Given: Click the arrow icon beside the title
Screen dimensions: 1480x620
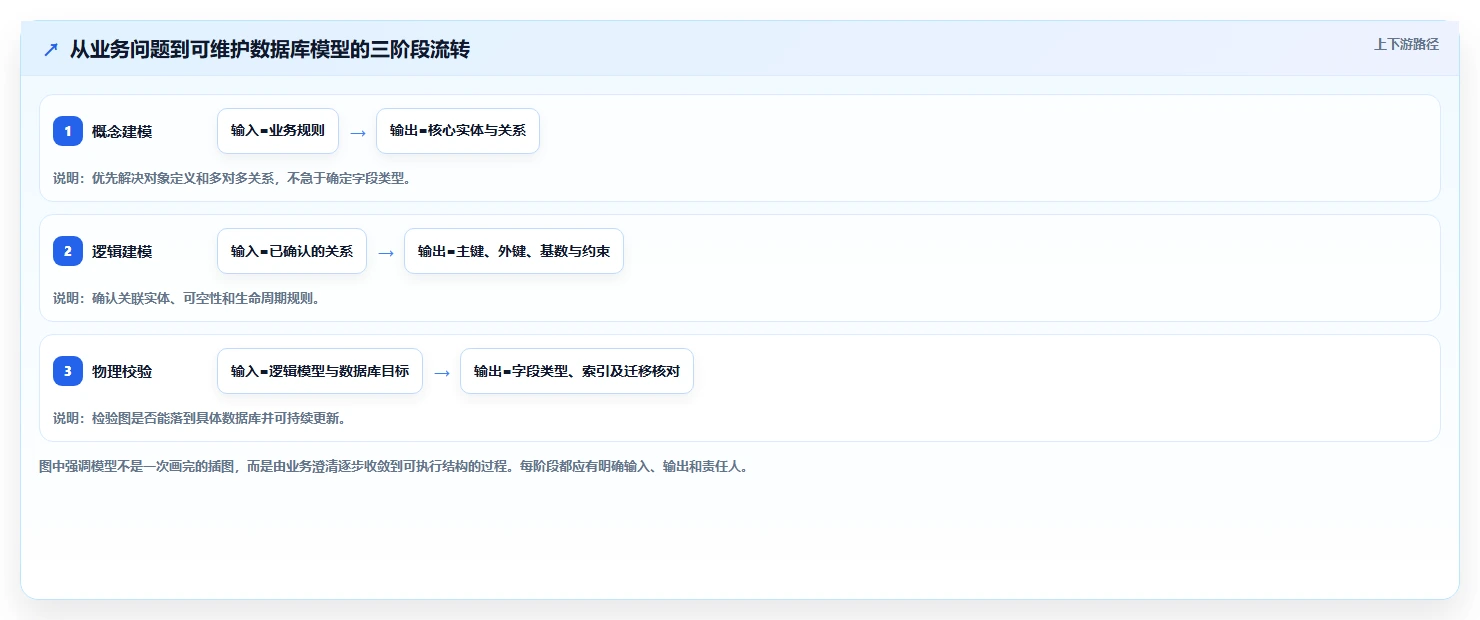Looking at the screenshot, I should (x=51, y=50).
